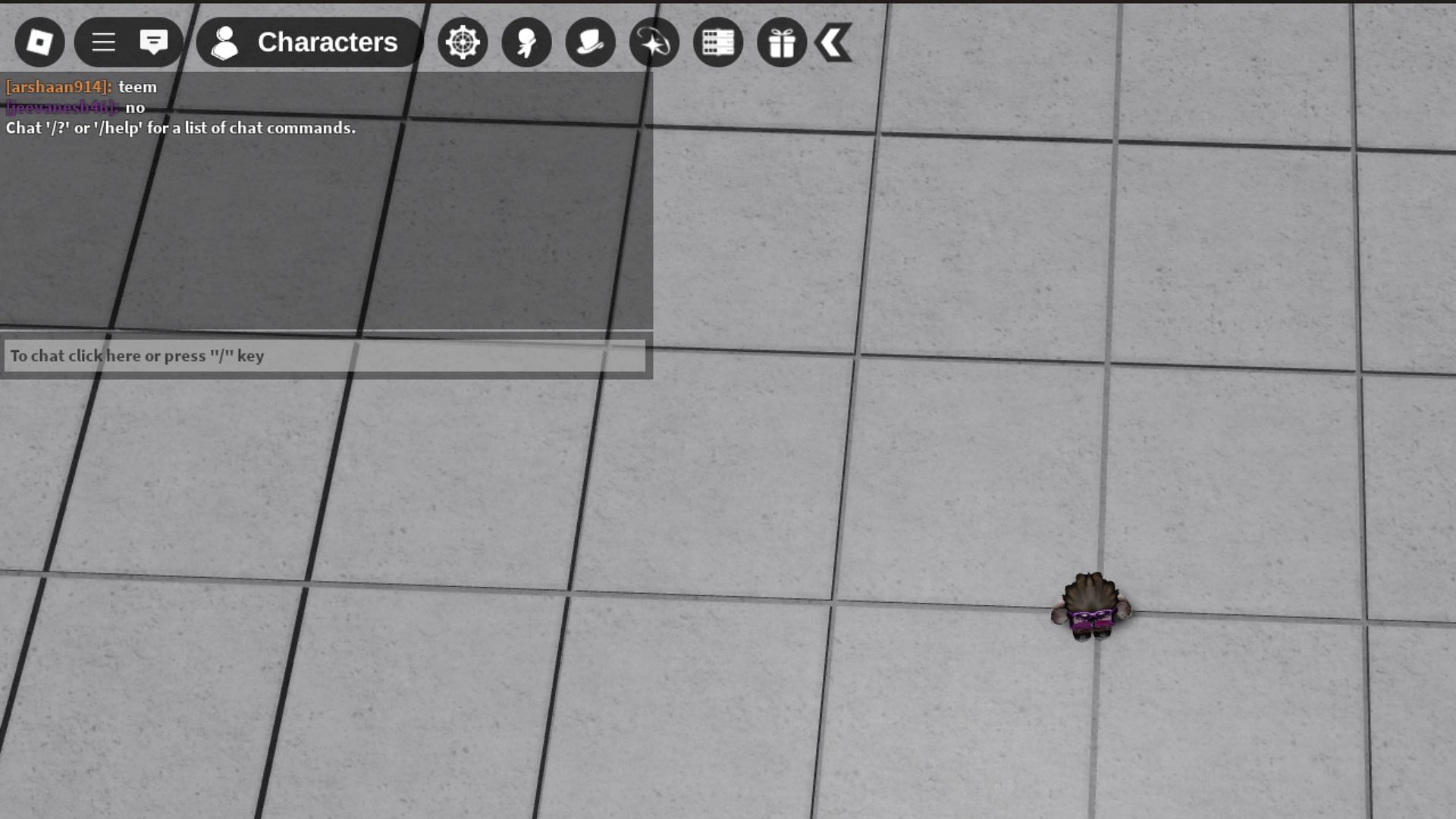This screenshot has width=1456, height=819.
Task: Click the inventory grid icon
Action: pyautogui.click(x=718, y=42)
